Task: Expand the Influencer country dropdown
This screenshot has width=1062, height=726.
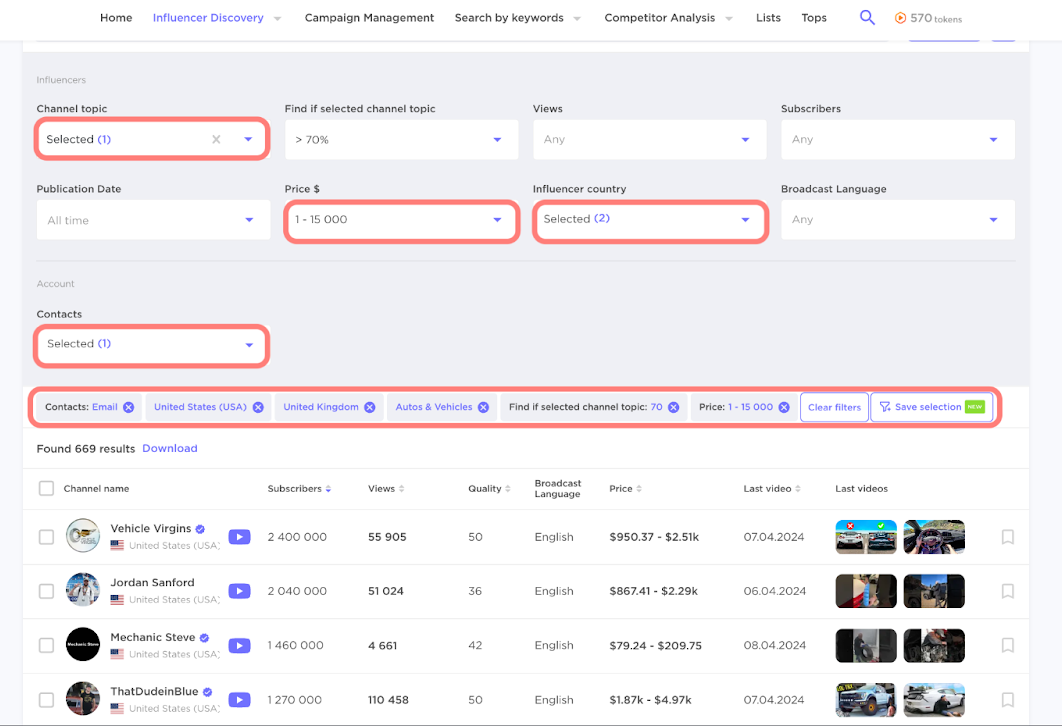Action: tap(650, 220)
